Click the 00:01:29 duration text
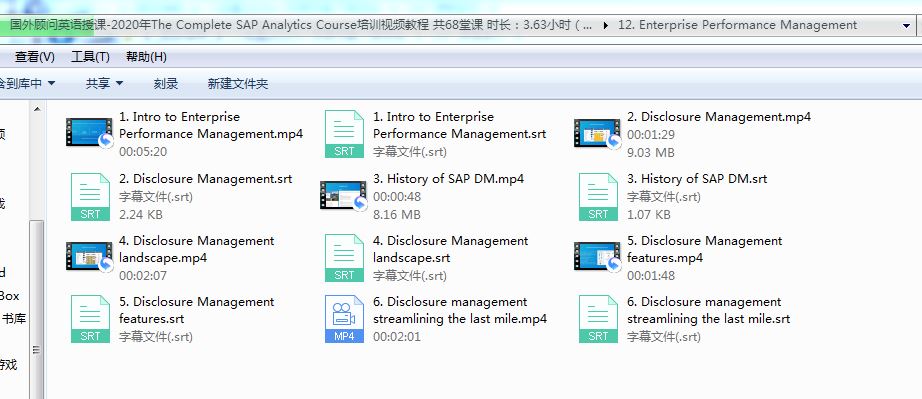 (x=651, y=135)
